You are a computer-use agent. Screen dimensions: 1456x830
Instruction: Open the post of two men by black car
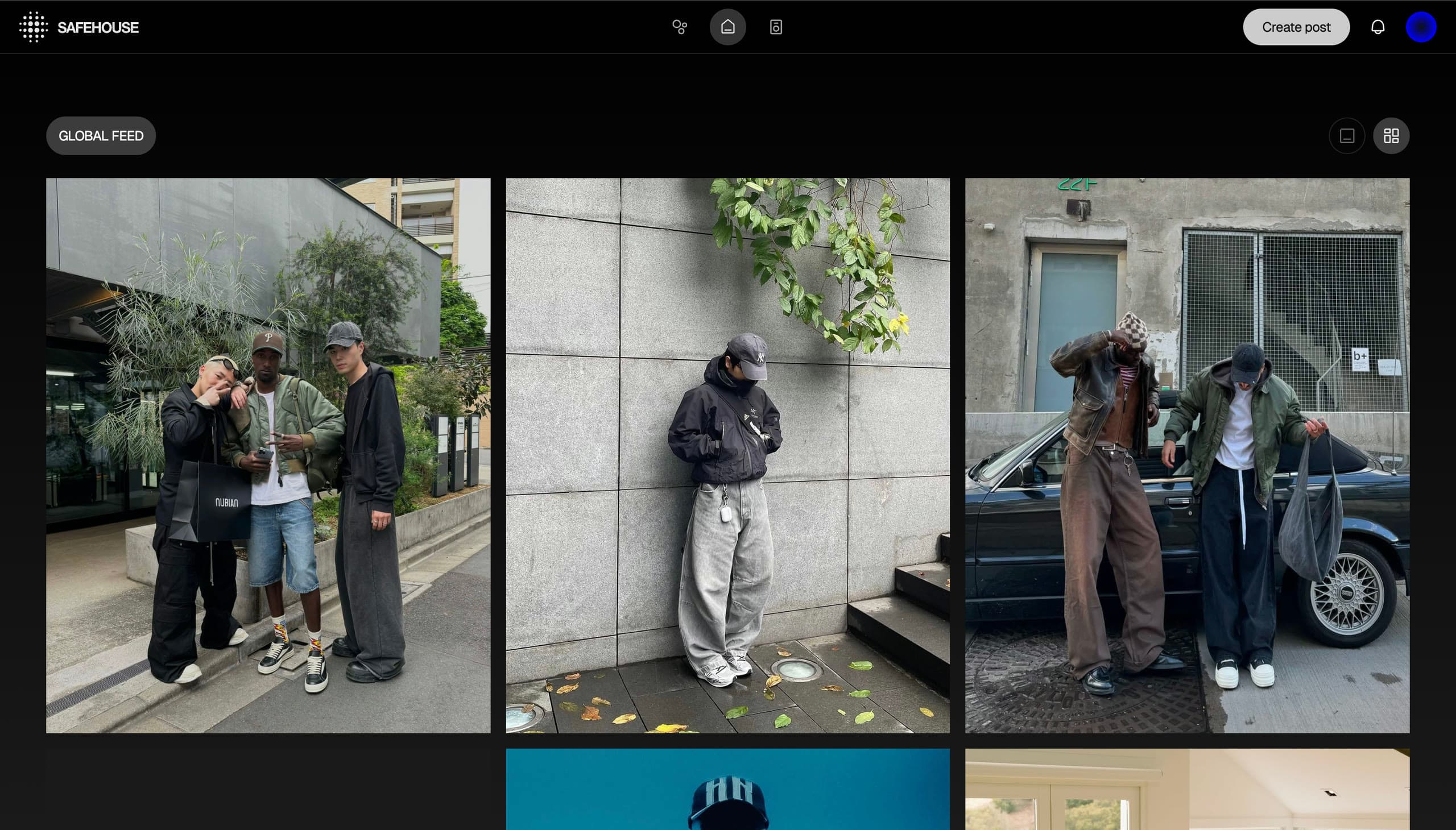click(x=1188, y=455)
